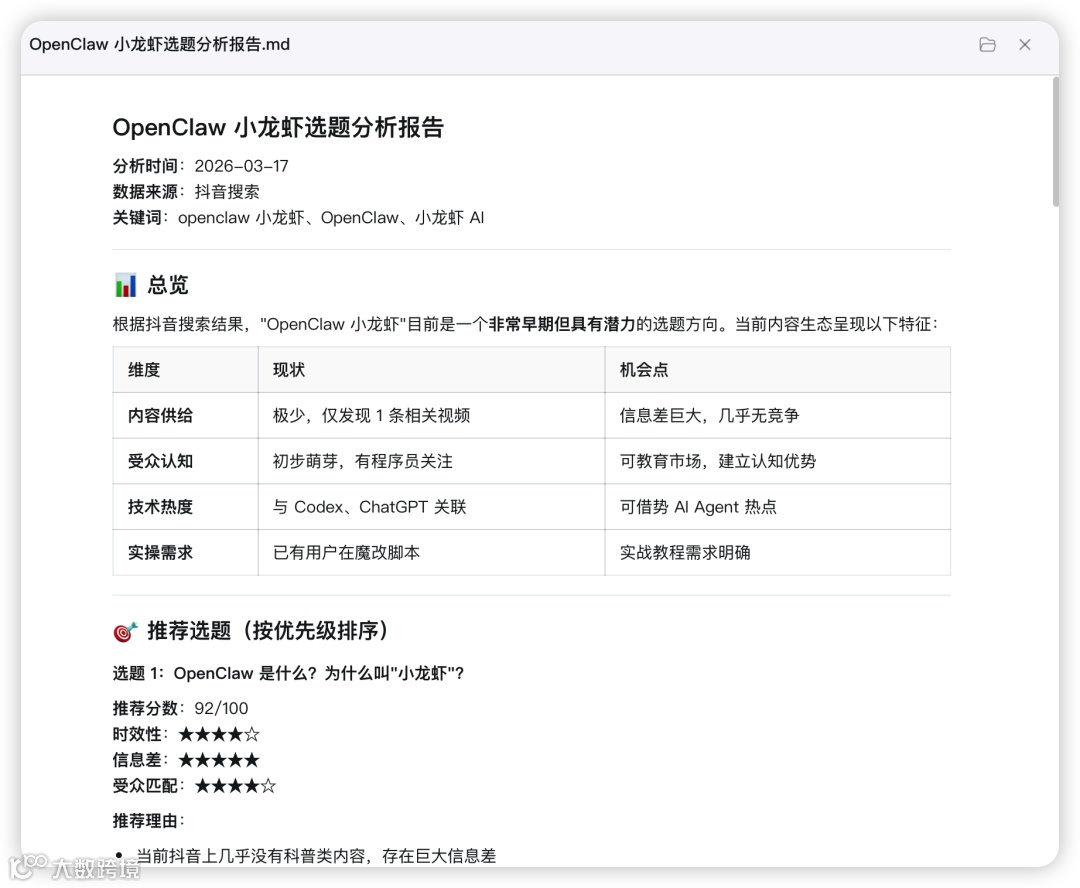Viewport: 1080px width, 888px height.
Task: Click the keywords line starting with 'openclaw 小龙虾'
Action: [331, 218]
